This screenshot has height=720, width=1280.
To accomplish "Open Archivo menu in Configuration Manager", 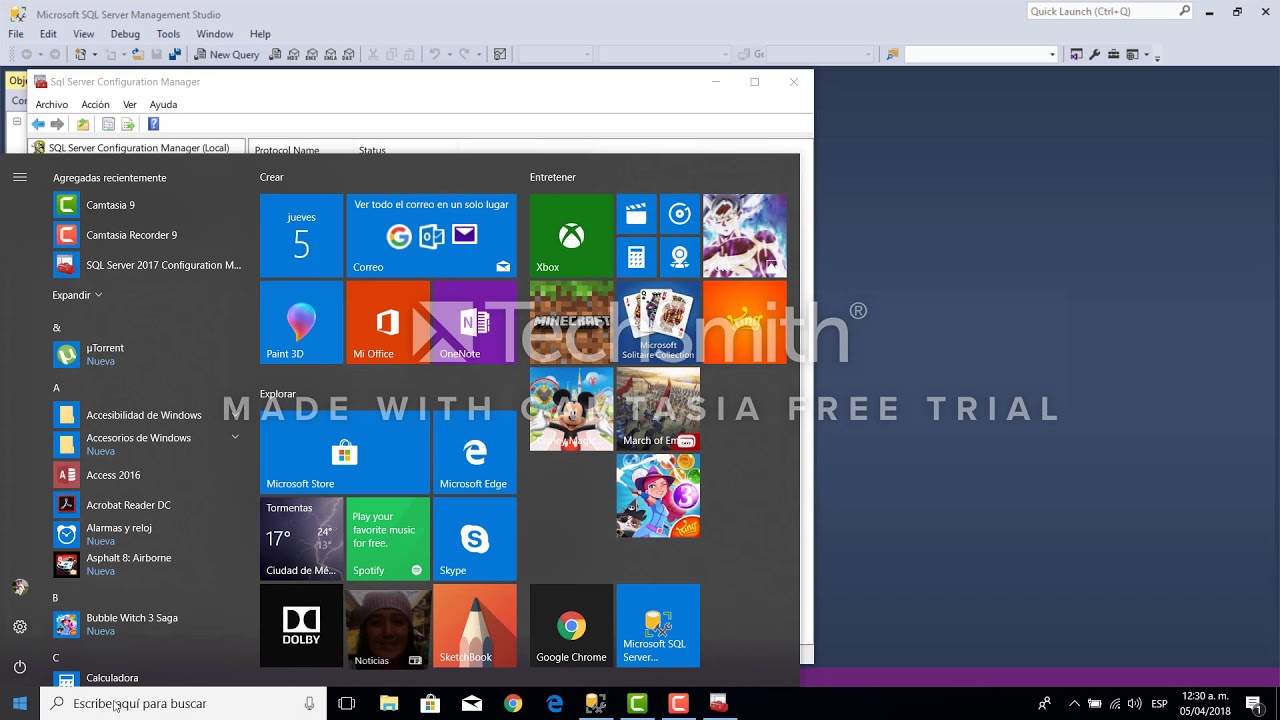I will 52,104.
